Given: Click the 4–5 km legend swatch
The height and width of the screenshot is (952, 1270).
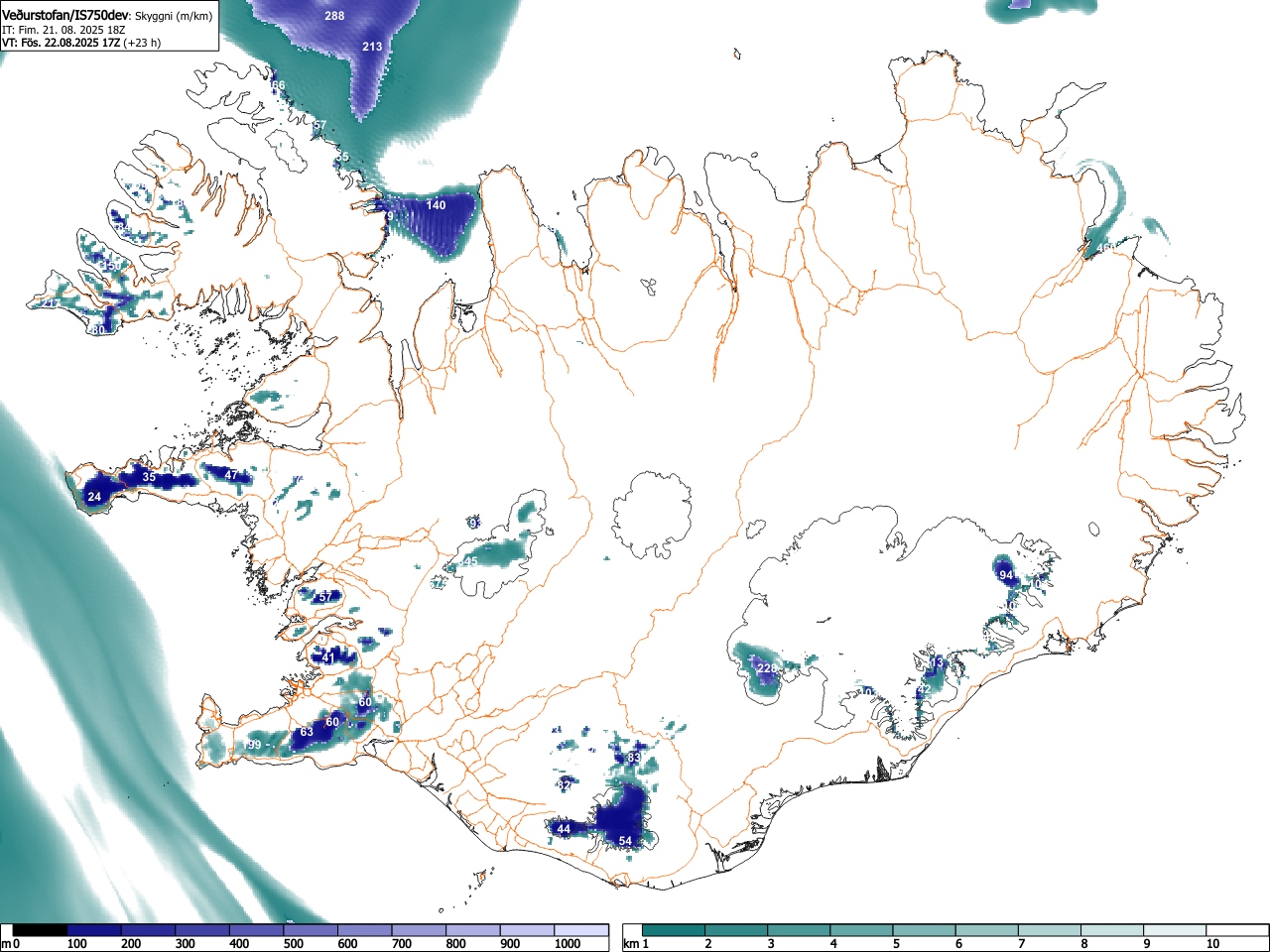Looking at the screenshot, I should click(x=862, y=930).
